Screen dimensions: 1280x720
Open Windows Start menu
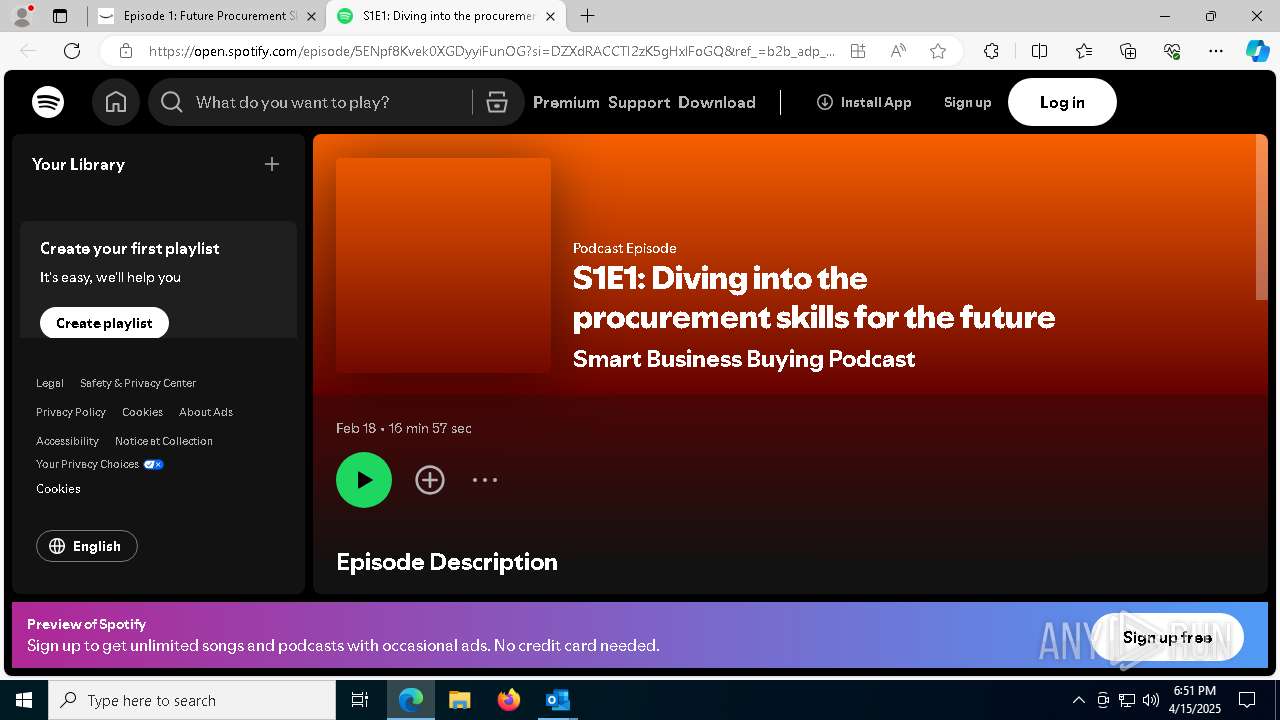point(24,700)
